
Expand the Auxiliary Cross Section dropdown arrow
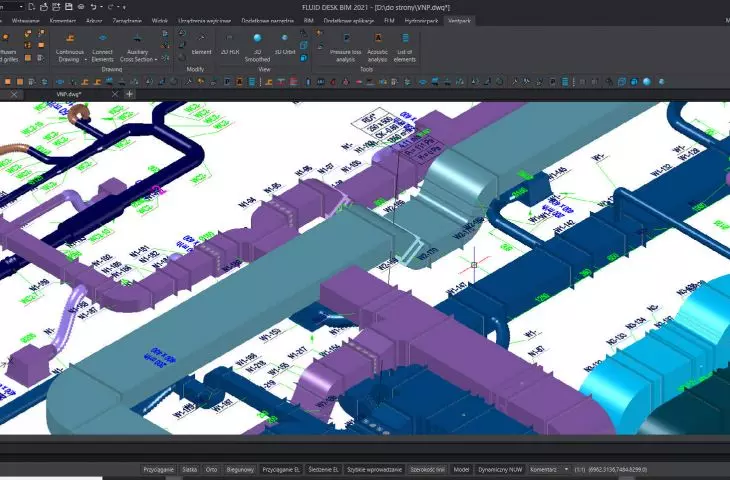[155, 60]
